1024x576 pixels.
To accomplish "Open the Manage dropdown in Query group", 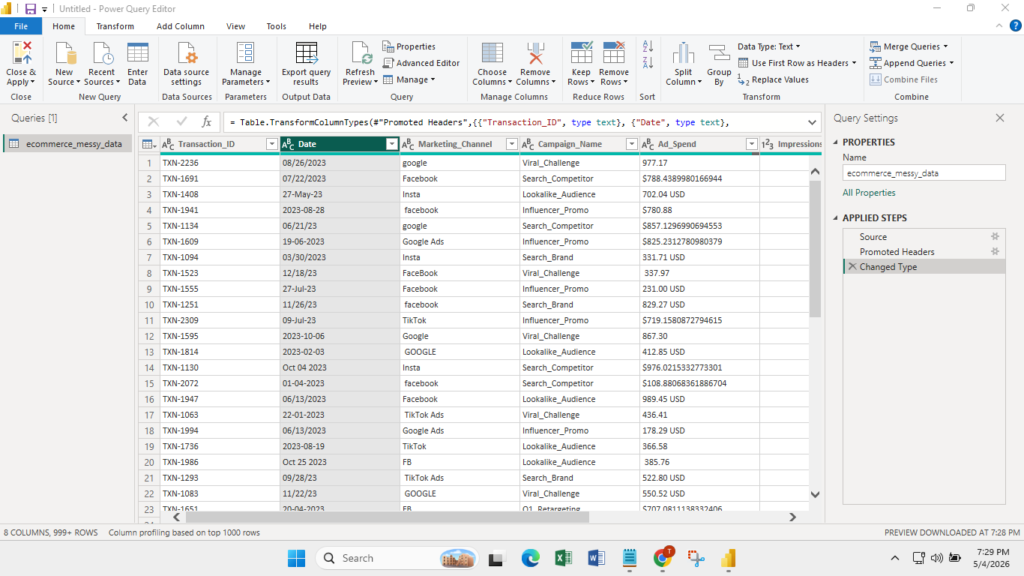I will (409, 80).
